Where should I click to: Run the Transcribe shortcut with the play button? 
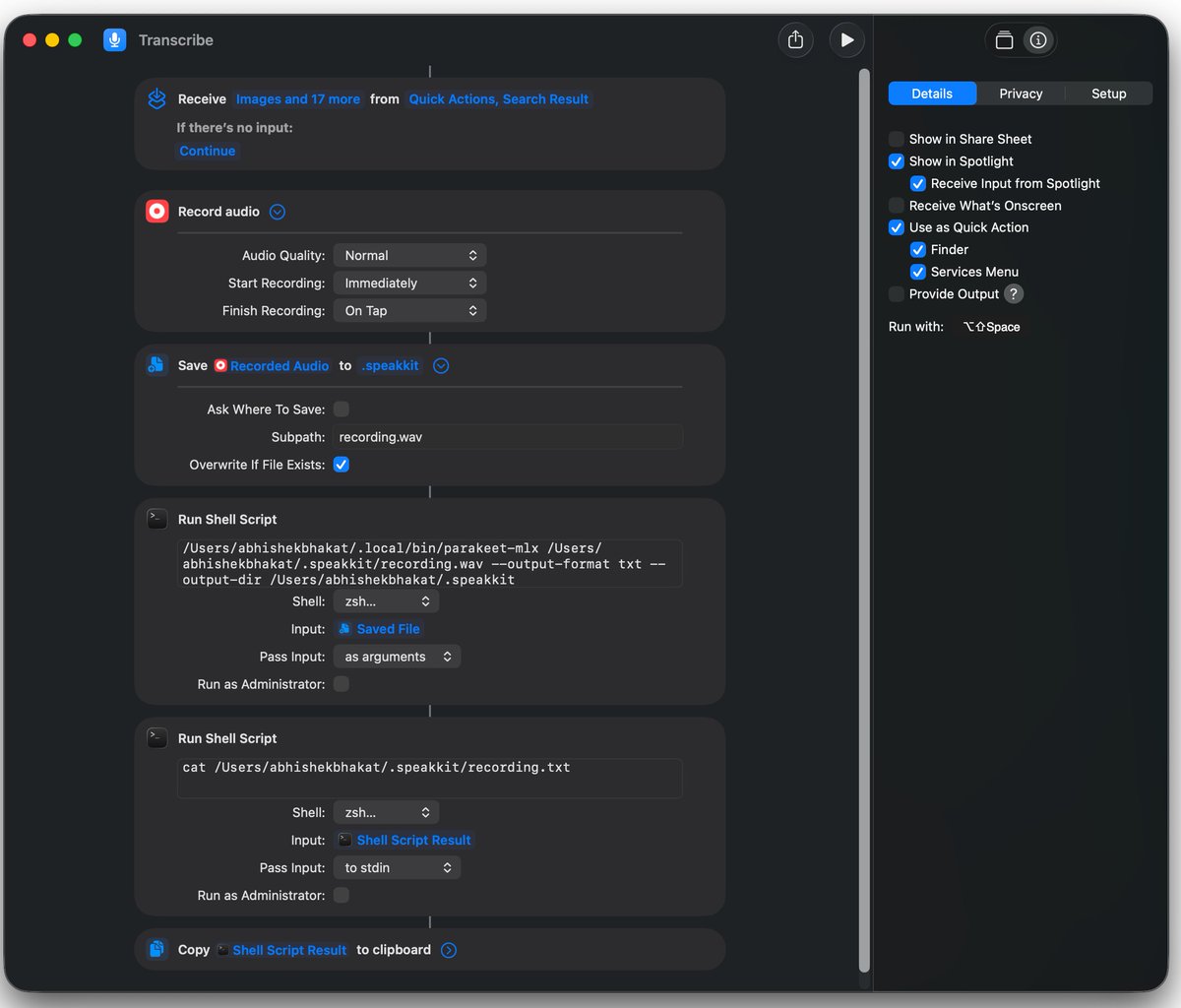point(846,39)
